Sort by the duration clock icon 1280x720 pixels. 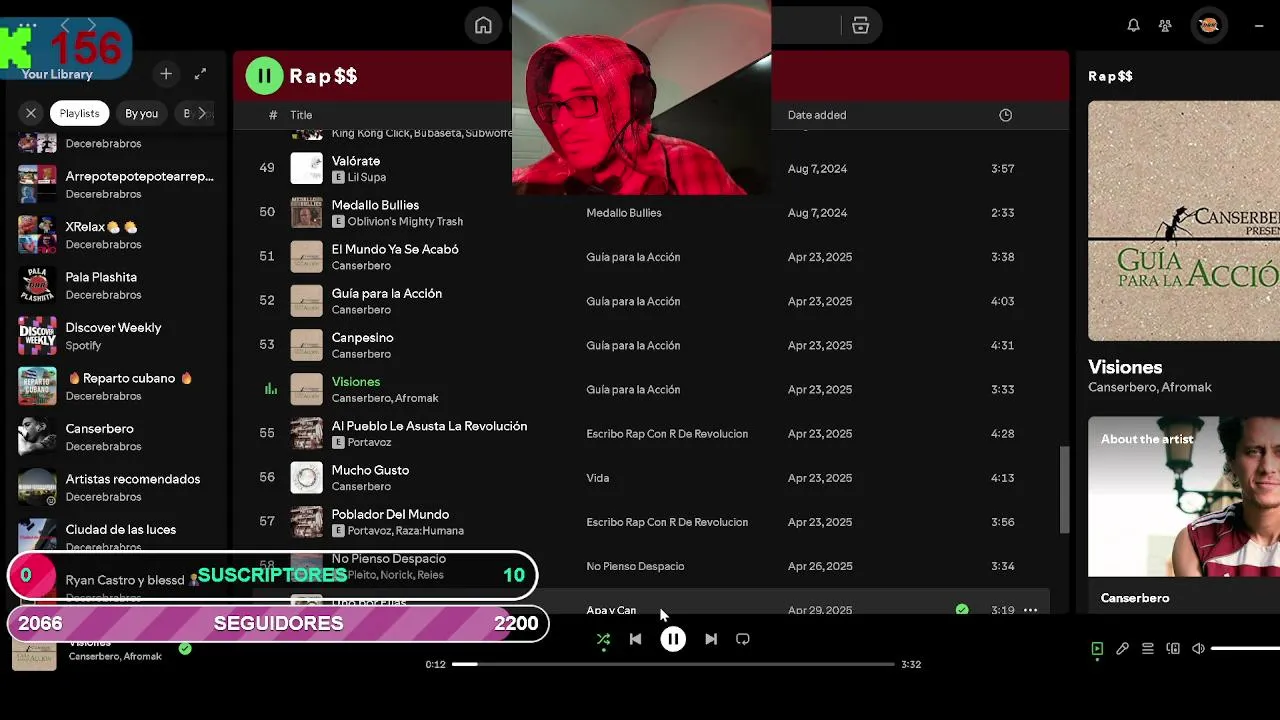pyautogui.click(x=1005, y=115)
